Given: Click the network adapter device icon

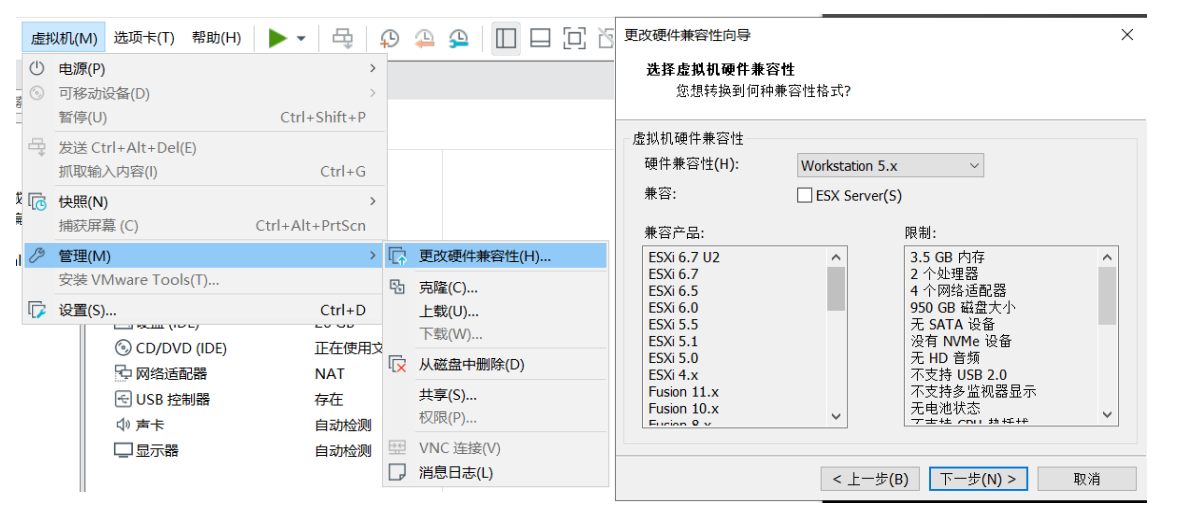Looking at the screenshot, I should click(123, 374).
